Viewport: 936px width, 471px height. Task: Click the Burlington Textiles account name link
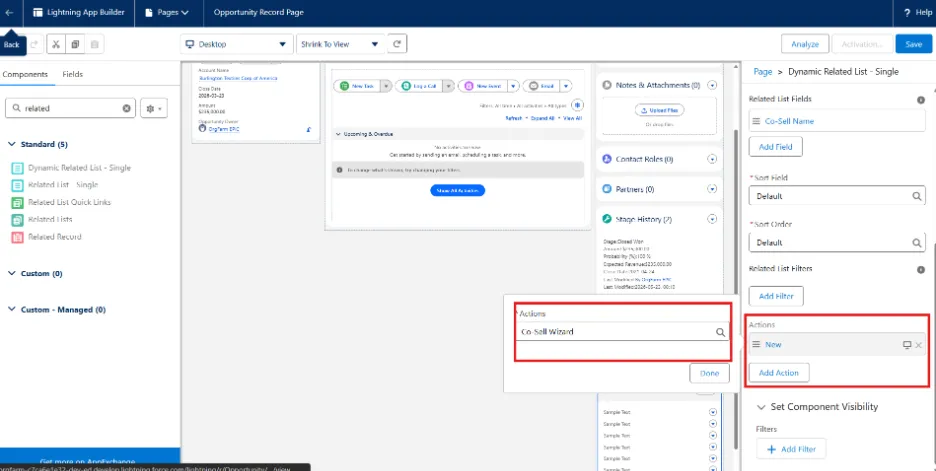(x=238, y=78)
